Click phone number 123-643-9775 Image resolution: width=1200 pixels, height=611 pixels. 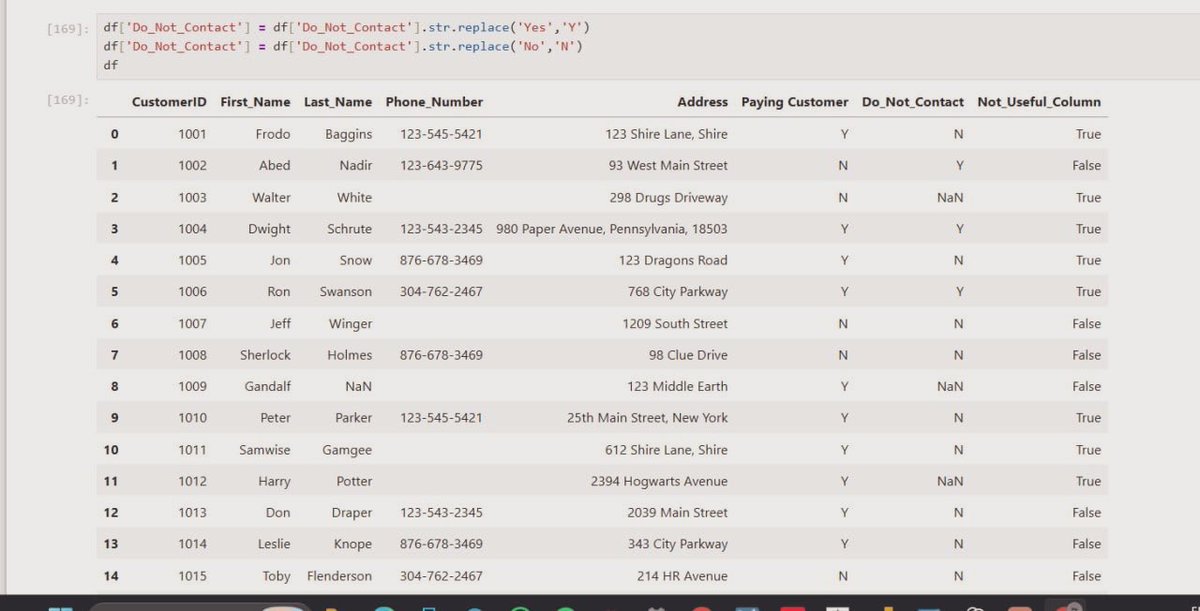pos(441,166)
